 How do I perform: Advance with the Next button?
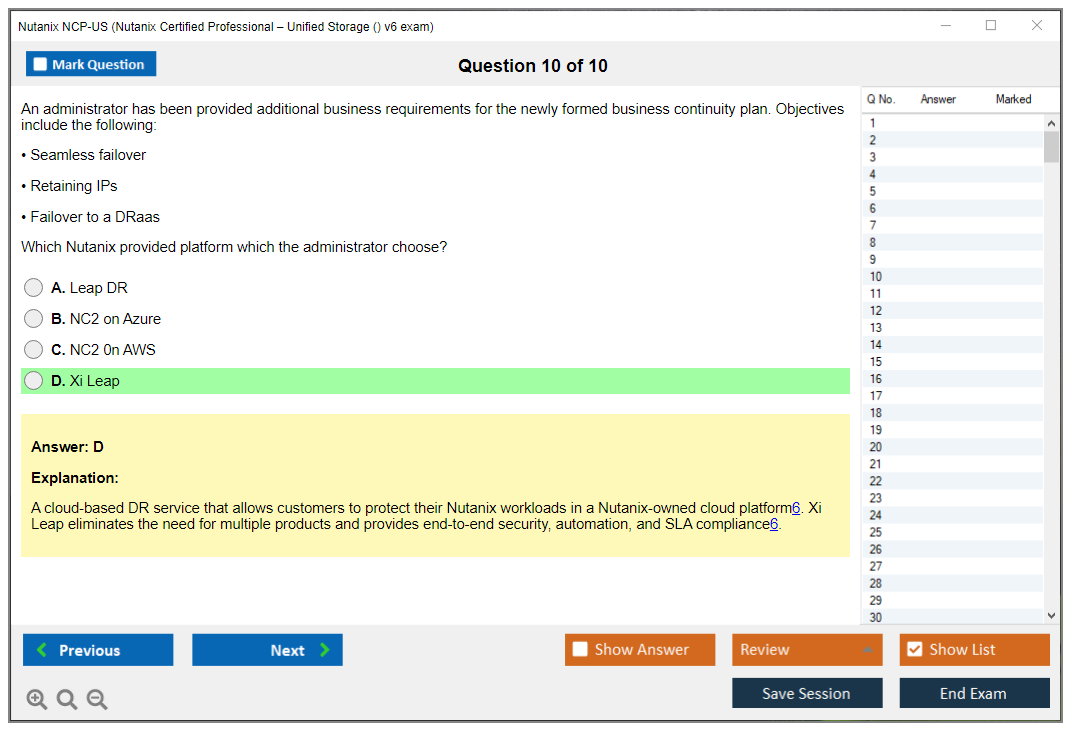click(267, 650)
